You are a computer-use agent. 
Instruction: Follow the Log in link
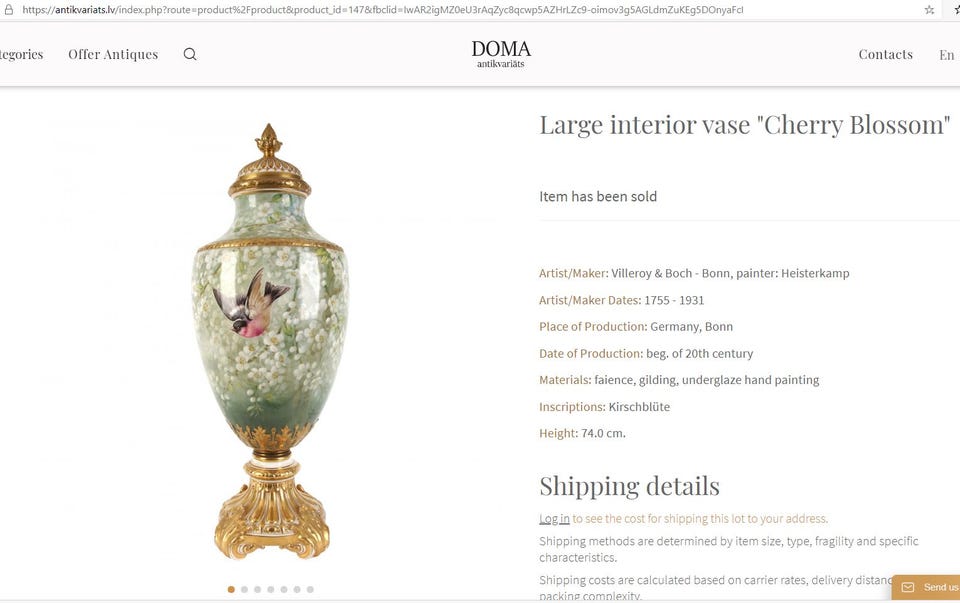[554, 519]
